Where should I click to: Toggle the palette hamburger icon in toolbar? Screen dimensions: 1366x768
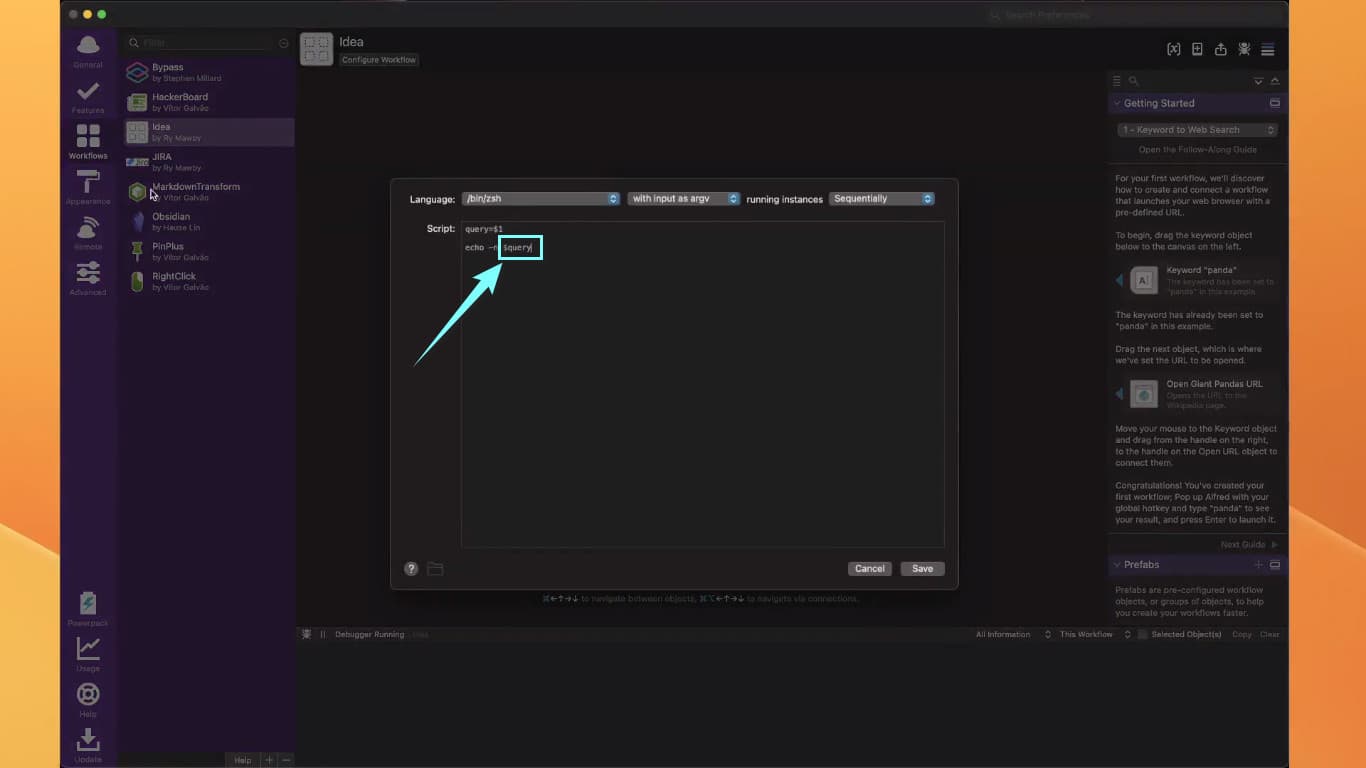coord(1268,50)
